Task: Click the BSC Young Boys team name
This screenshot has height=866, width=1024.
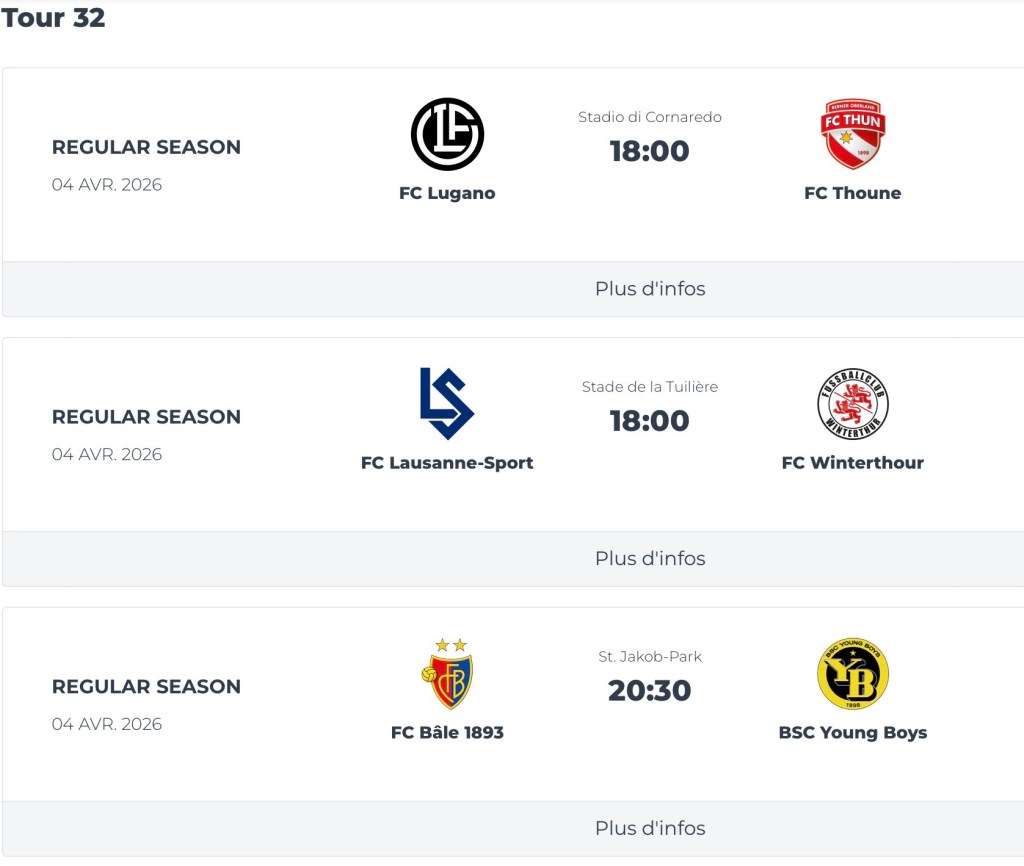Action: 852,733
